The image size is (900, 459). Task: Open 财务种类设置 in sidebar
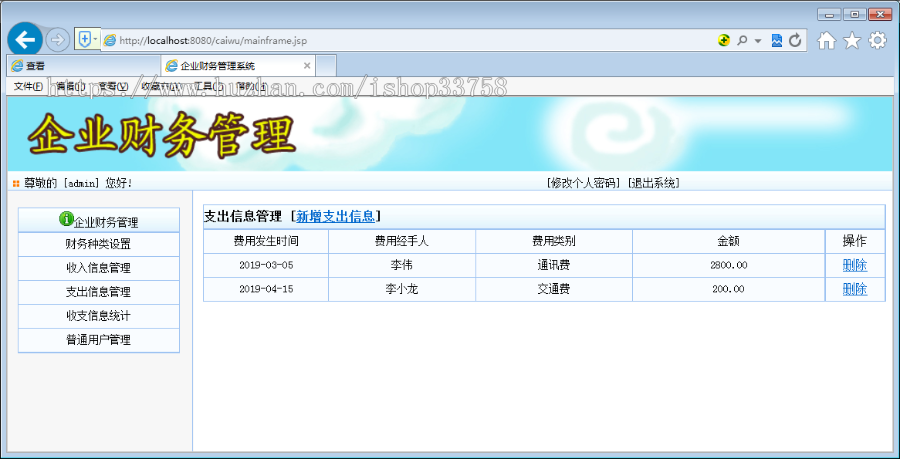click(x=99, y=244)
